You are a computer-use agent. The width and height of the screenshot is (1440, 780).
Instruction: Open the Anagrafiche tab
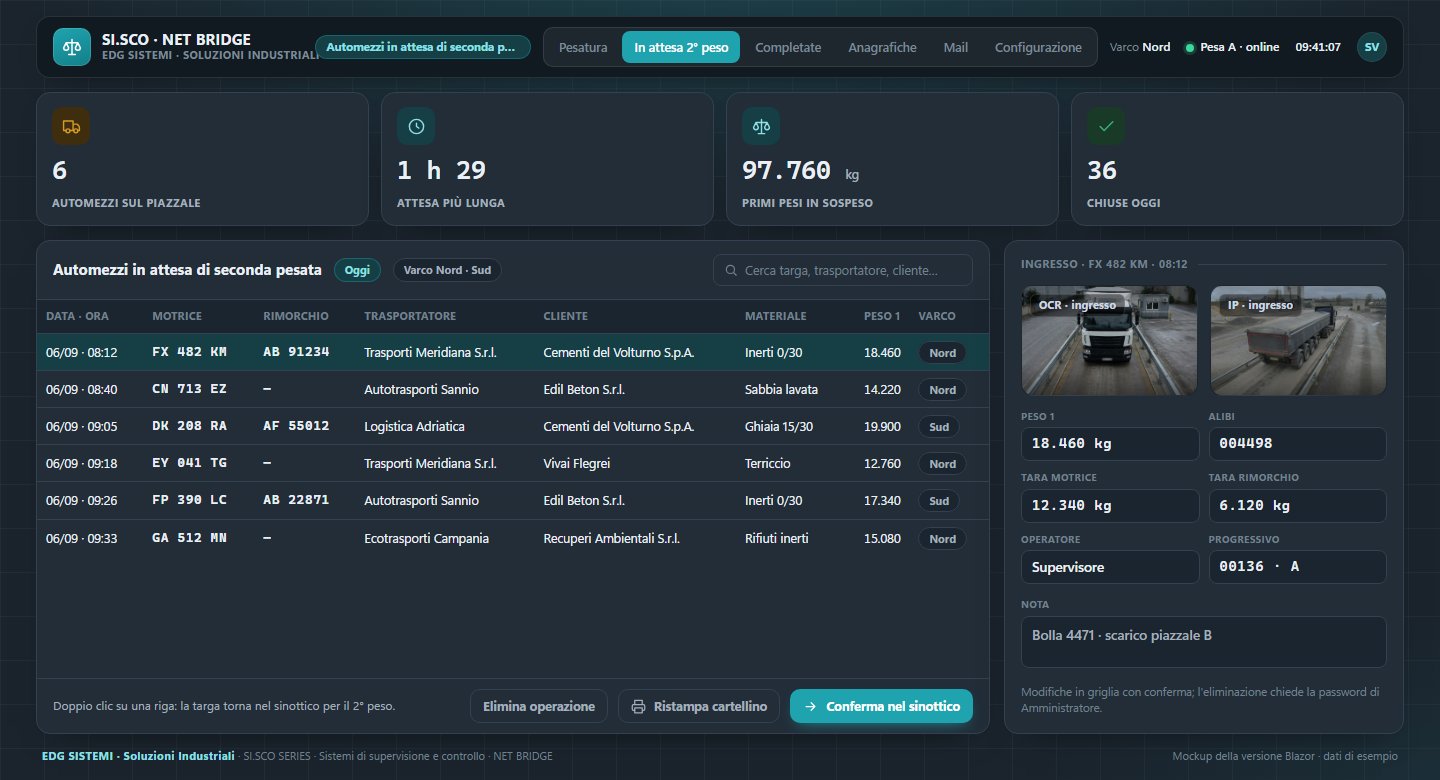882,47
